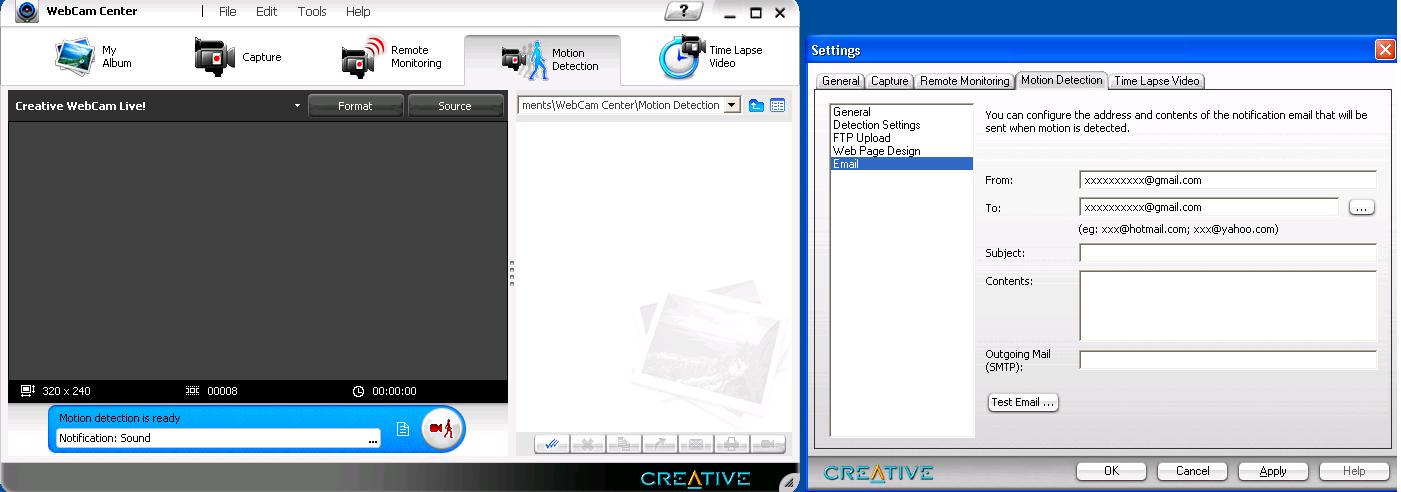Click the video camera toolbar button
Screen dimensions: 1401x492
pos(768,444)
